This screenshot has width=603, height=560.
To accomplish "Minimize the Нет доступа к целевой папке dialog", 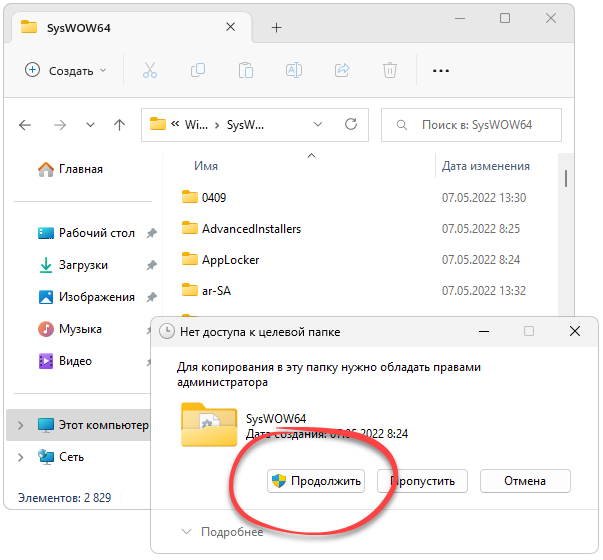I will pyautogui.click(x=484, y=332).
